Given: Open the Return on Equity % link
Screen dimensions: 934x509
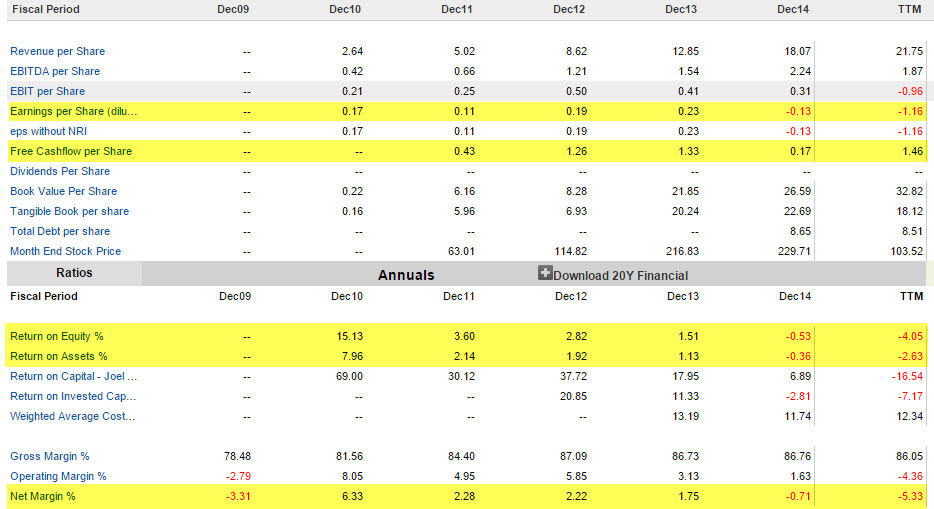Looking at the screenshot, I should click(57, 336).
